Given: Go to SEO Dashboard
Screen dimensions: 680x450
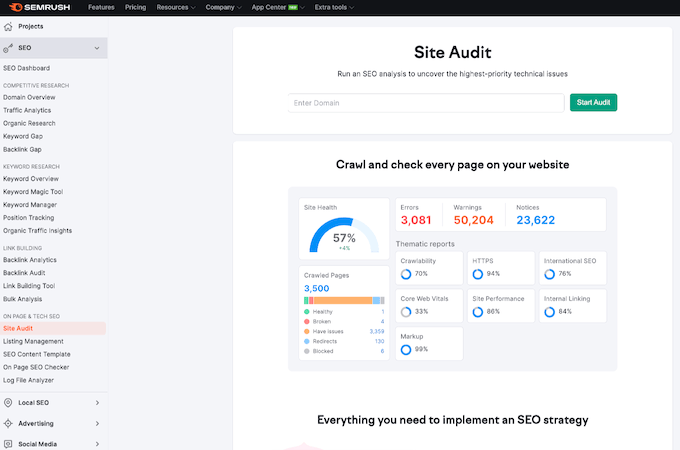Looking at the screenshot, I should (x=26, y=68).
